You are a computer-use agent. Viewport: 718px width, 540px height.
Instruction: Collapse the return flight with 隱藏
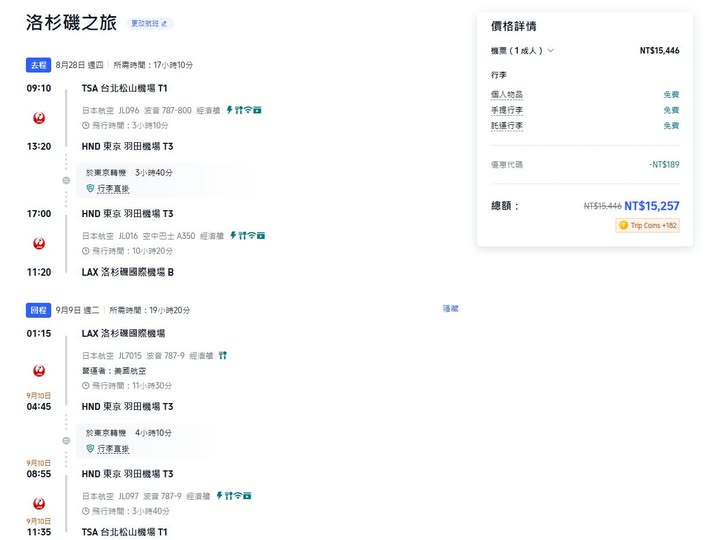450,309
